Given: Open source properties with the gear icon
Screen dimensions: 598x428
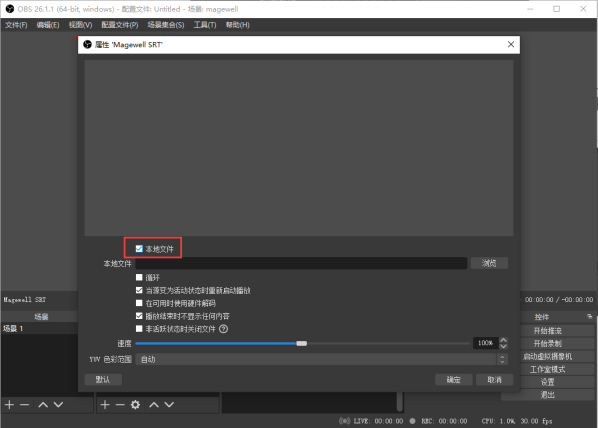Looking at the screenshot, I should [135, 405].
